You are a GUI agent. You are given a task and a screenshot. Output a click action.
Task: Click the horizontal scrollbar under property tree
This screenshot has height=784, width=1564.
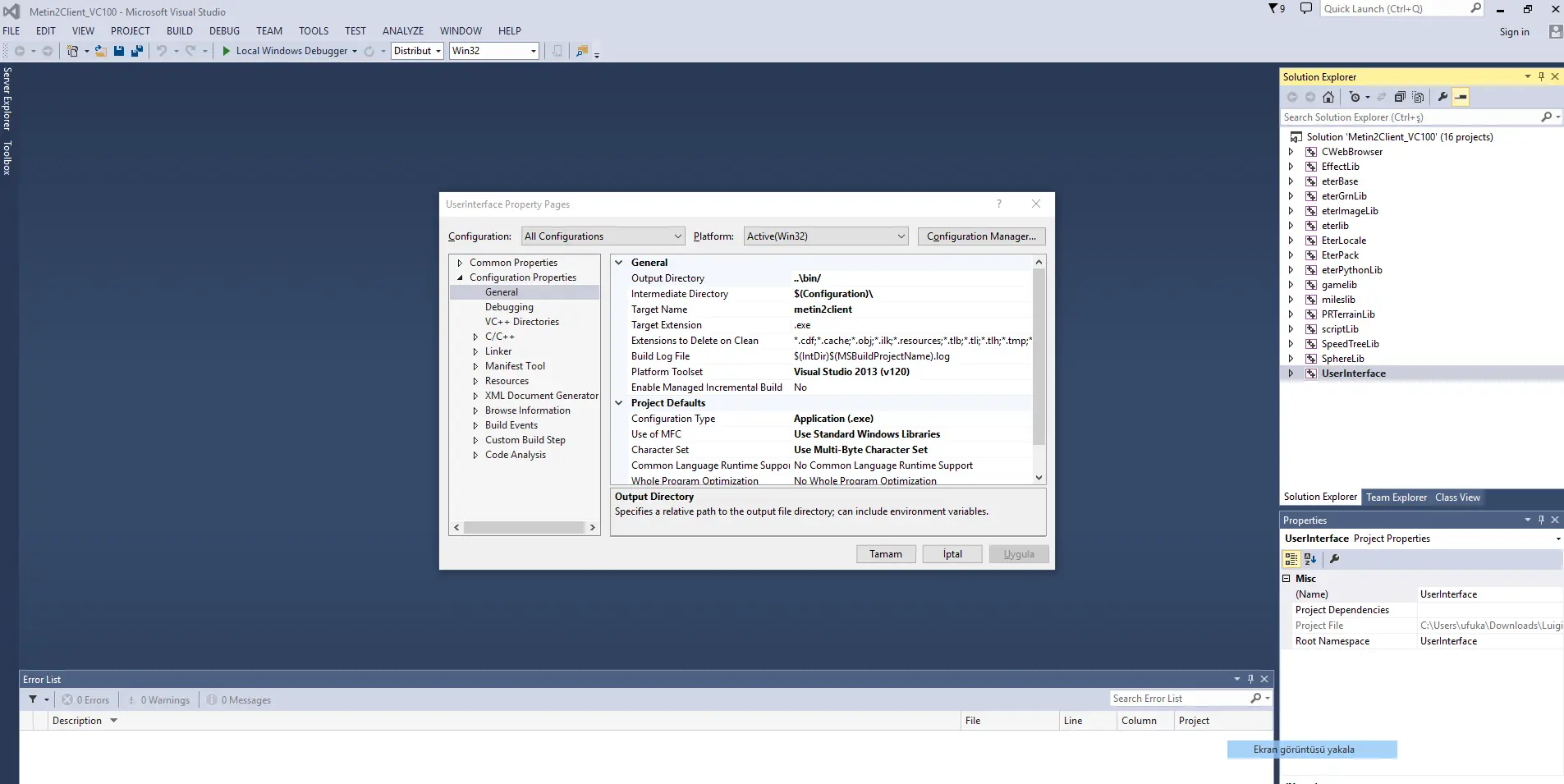point(525,528)
